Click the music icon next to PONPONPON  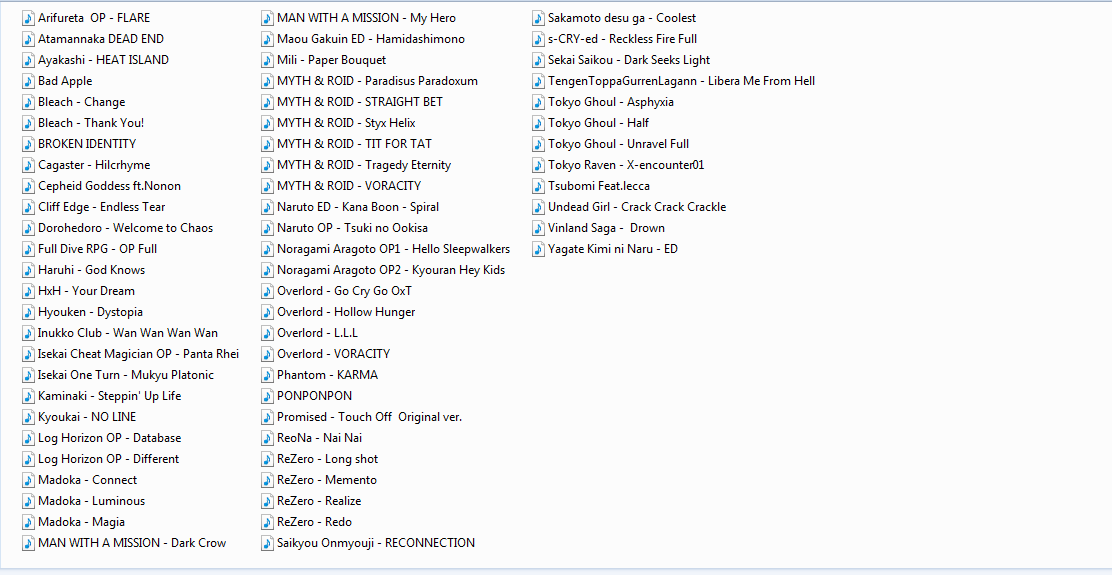(267, 396)
